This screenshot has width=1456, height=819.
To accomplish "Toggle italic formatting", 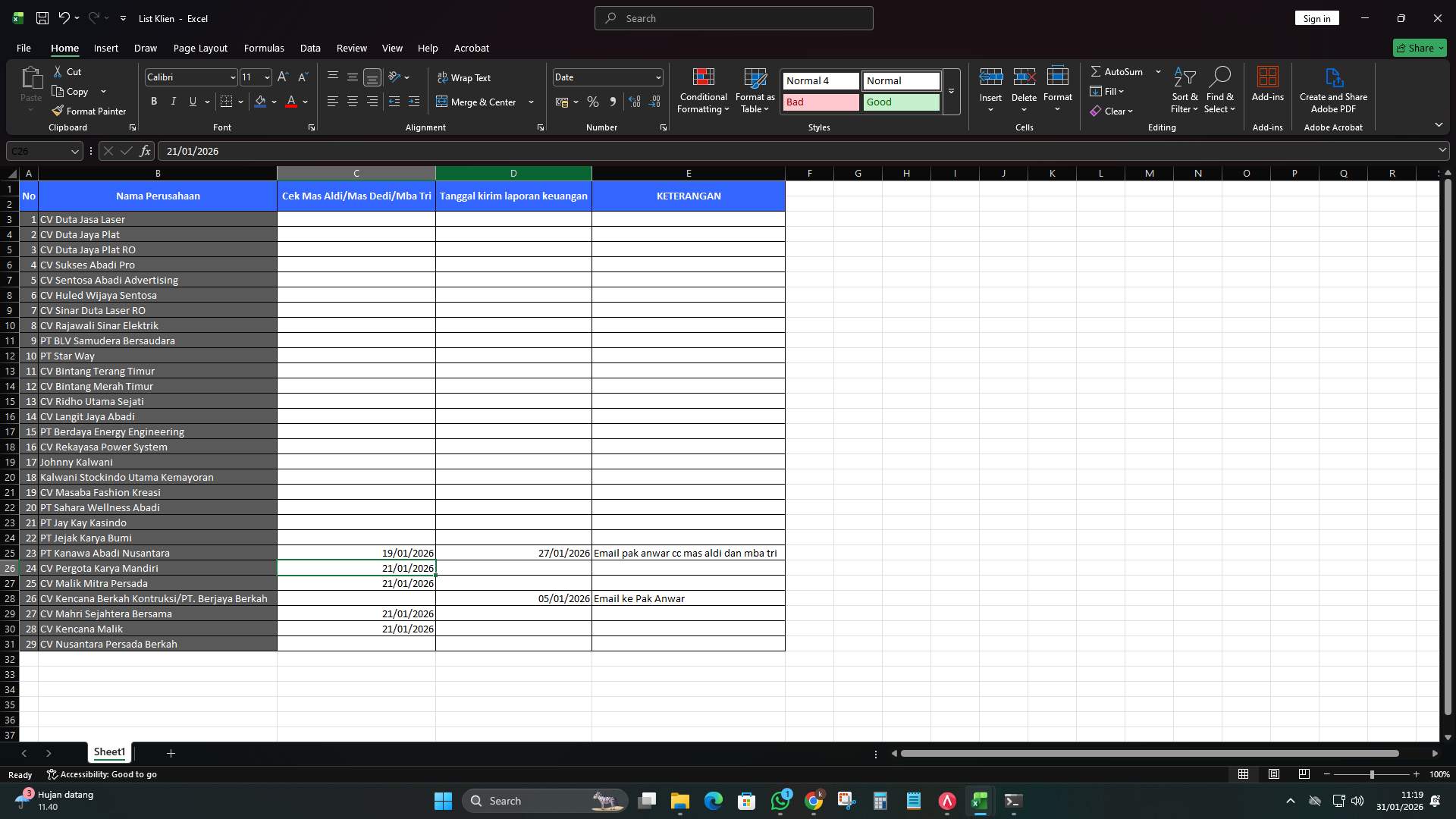I will (173, 101).
